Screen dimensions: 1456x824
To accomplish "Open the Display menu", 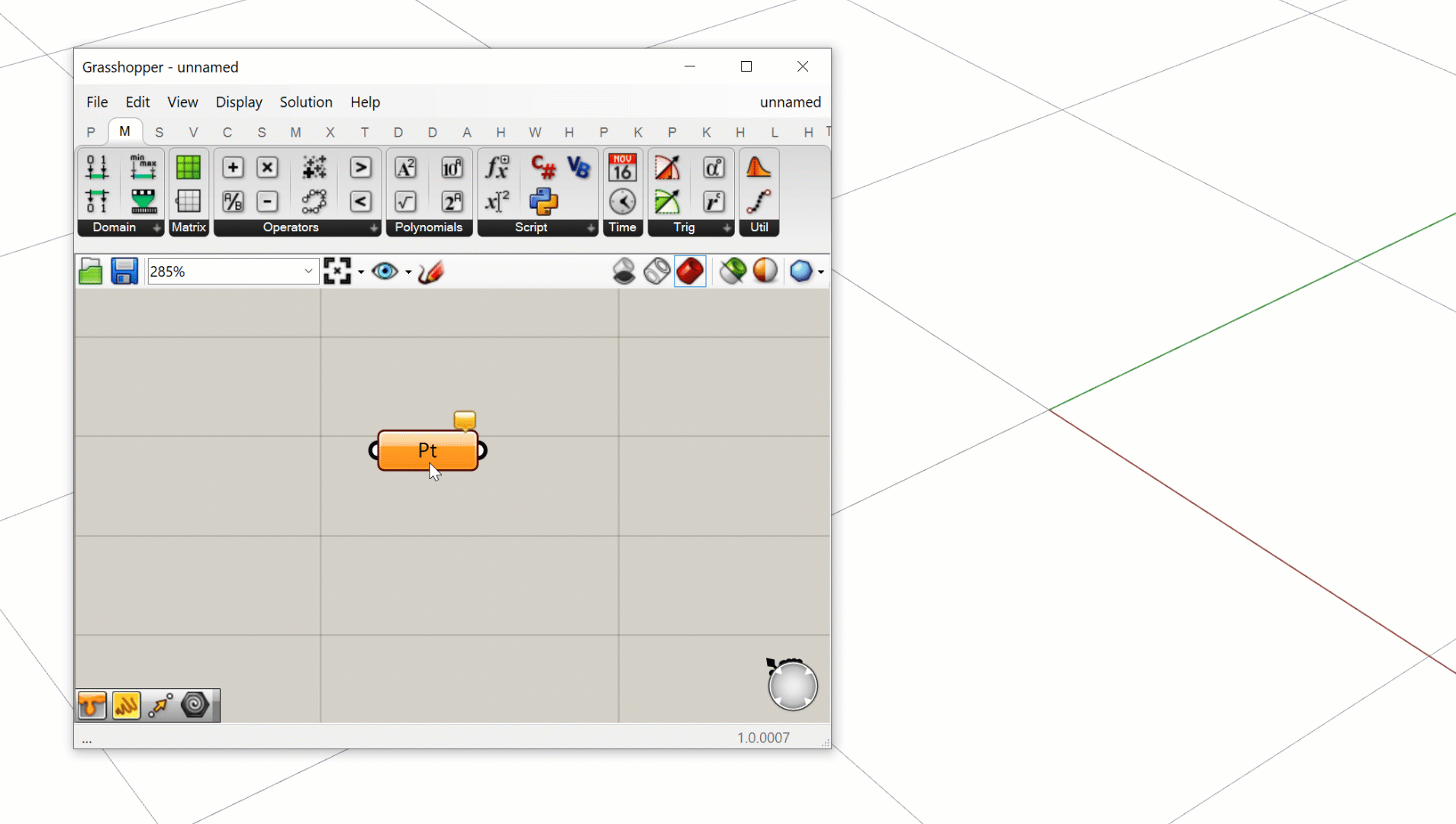I will [x=239, y=102].
